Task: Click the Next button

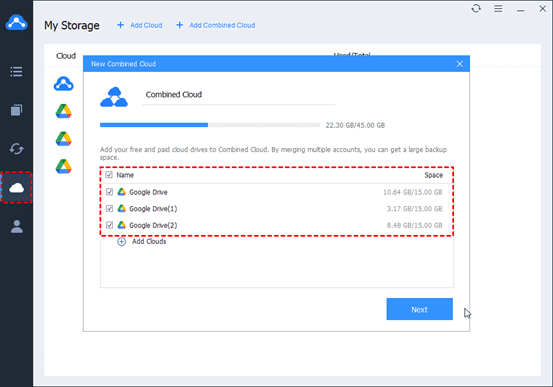Action: pos(419,309)
